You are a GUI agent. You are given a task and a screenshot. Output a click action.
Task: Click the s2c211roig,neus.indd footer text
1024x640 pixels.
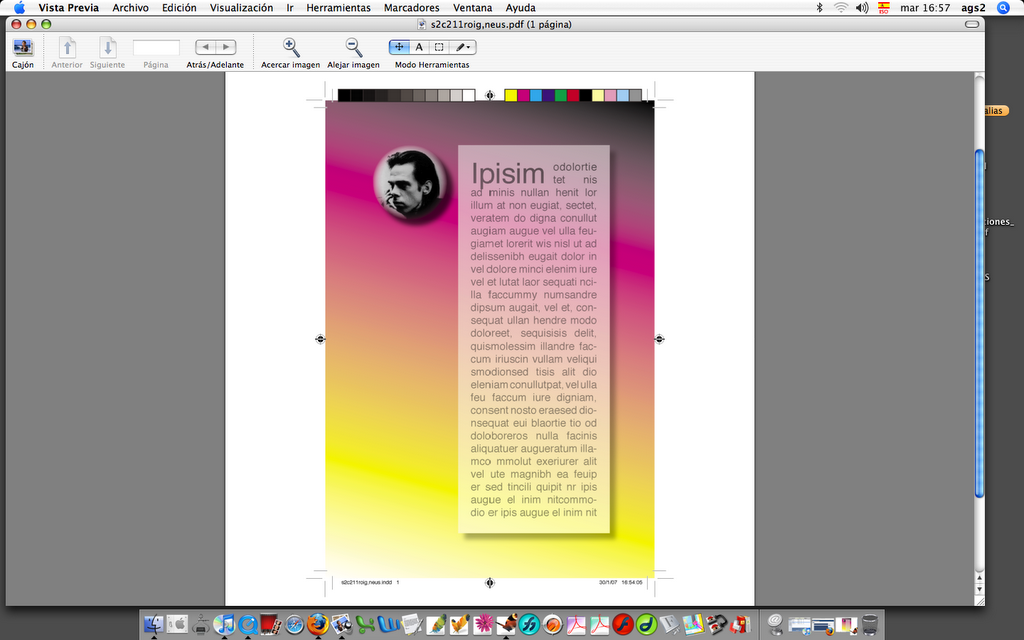[x=366, y=582]
